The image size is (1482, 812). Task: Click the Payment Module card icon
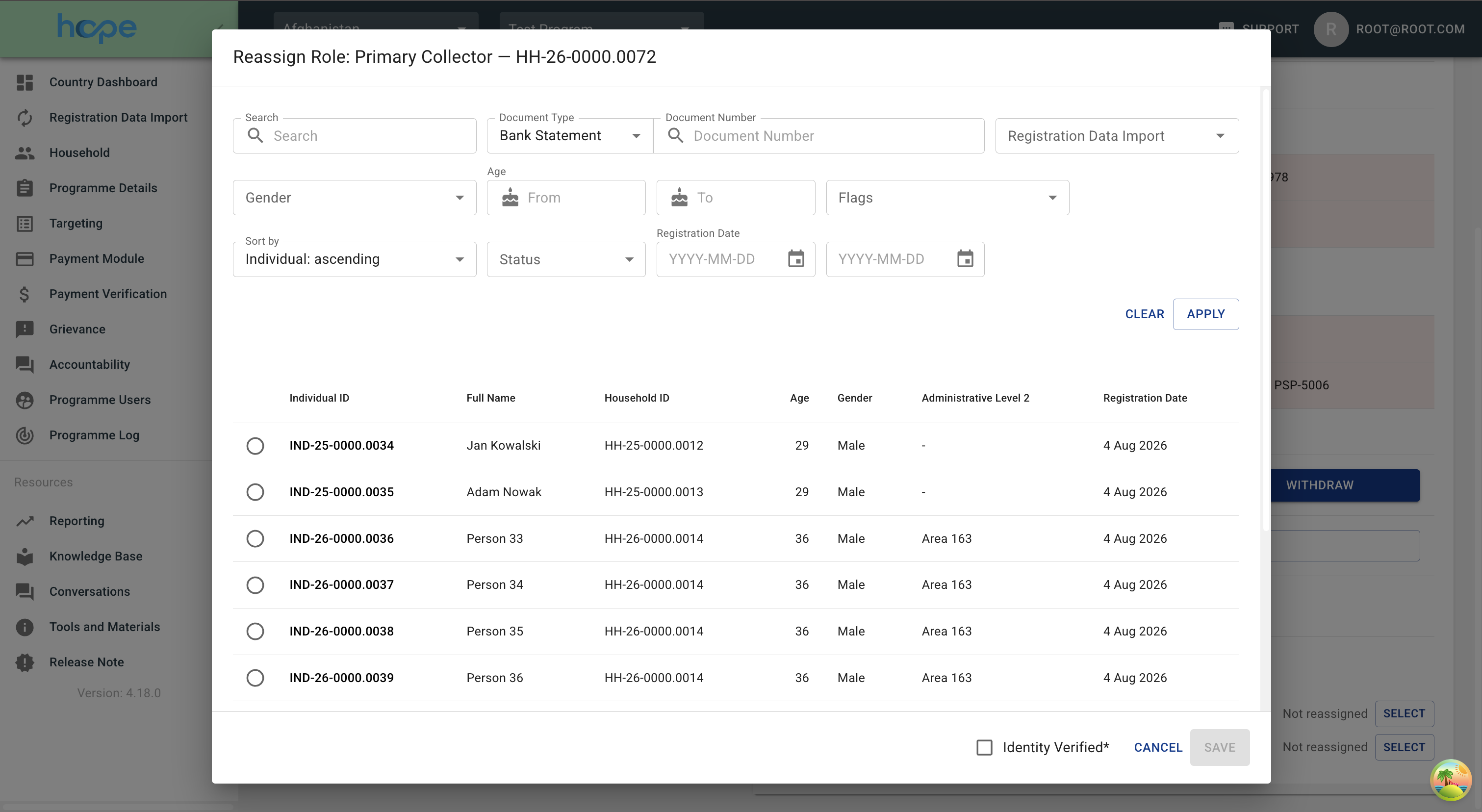tap(25, 259)
